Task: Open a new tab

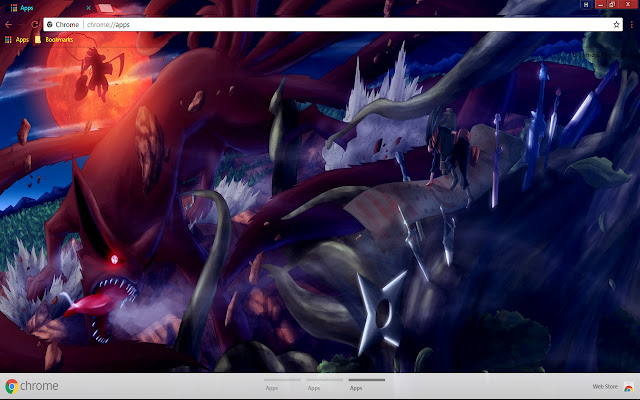Action: point(106,8)
